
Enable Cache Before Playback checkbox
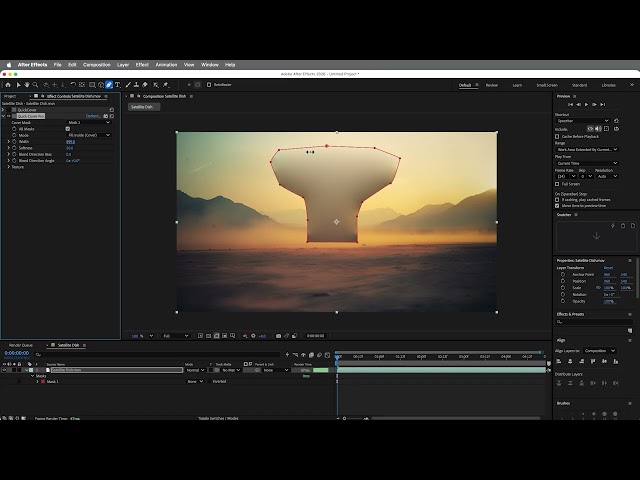pyautogui.click(x=557, y=136)
